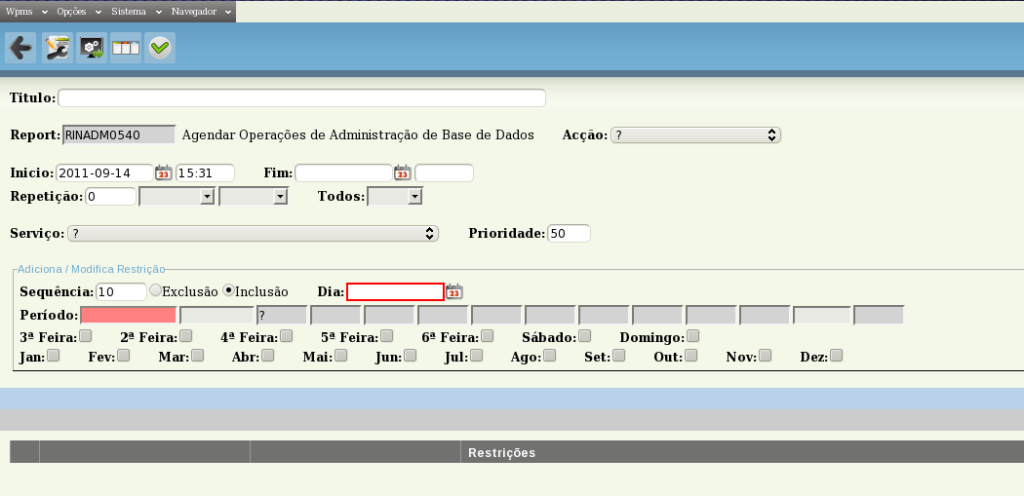
Task: Open the Navegador menu
Action: [201, 12]
